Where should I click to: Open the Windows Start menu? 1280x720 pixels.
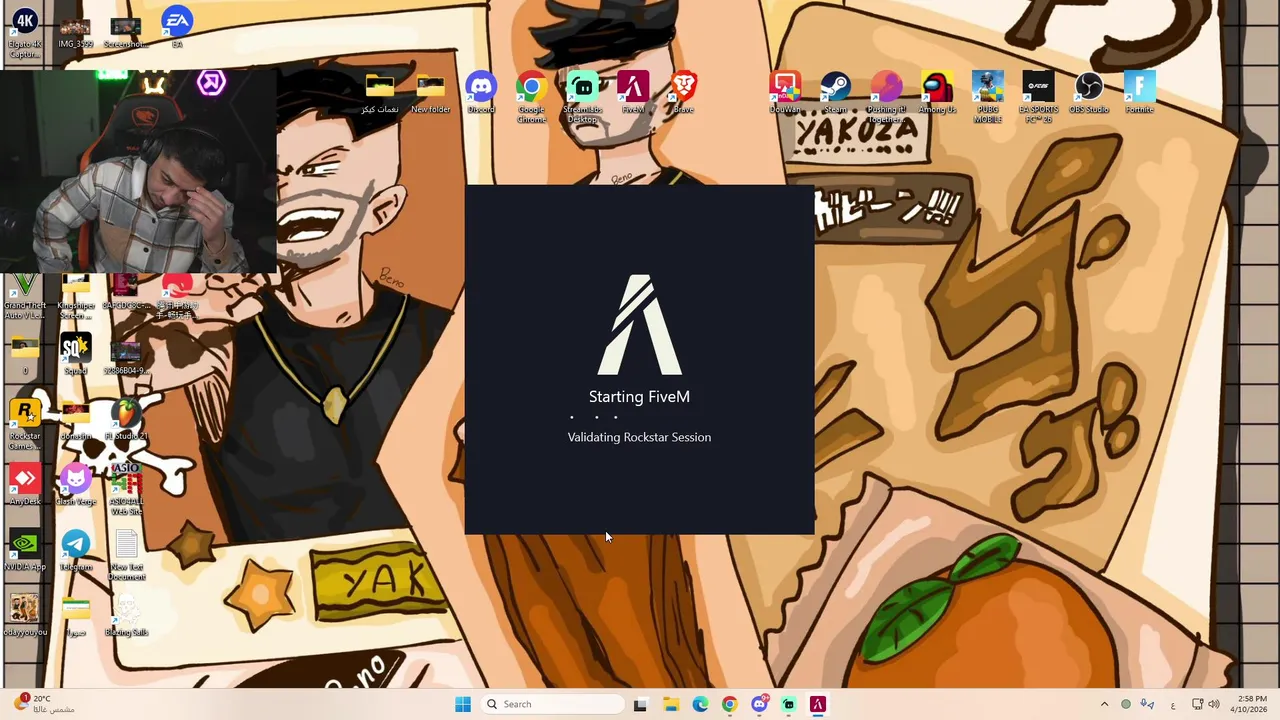[x=463, y=704]
